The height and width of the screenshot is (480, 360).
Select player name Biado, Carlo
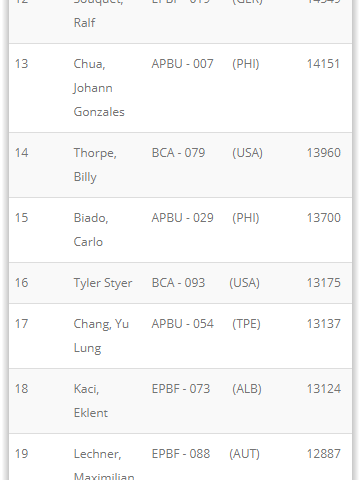click(x=91, y=230)
